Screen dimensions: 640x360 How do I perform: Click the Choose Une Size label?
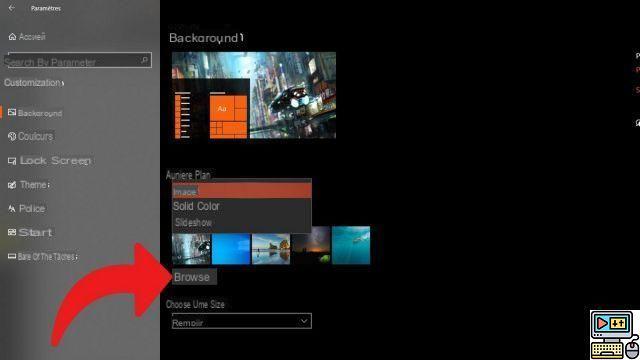click(x=195, y=304)
